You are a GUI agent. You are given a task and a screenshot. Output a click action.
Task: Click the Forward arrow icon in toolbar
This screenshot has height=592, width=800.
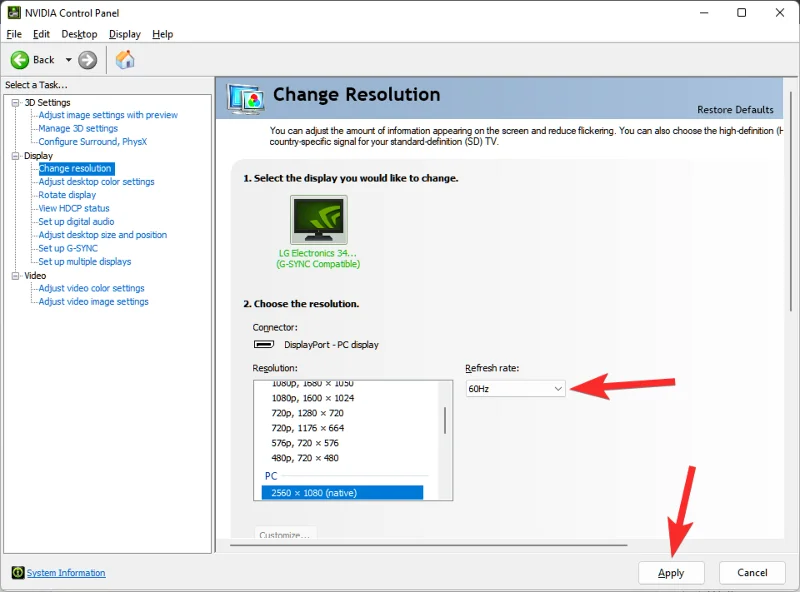coord(88,60)
